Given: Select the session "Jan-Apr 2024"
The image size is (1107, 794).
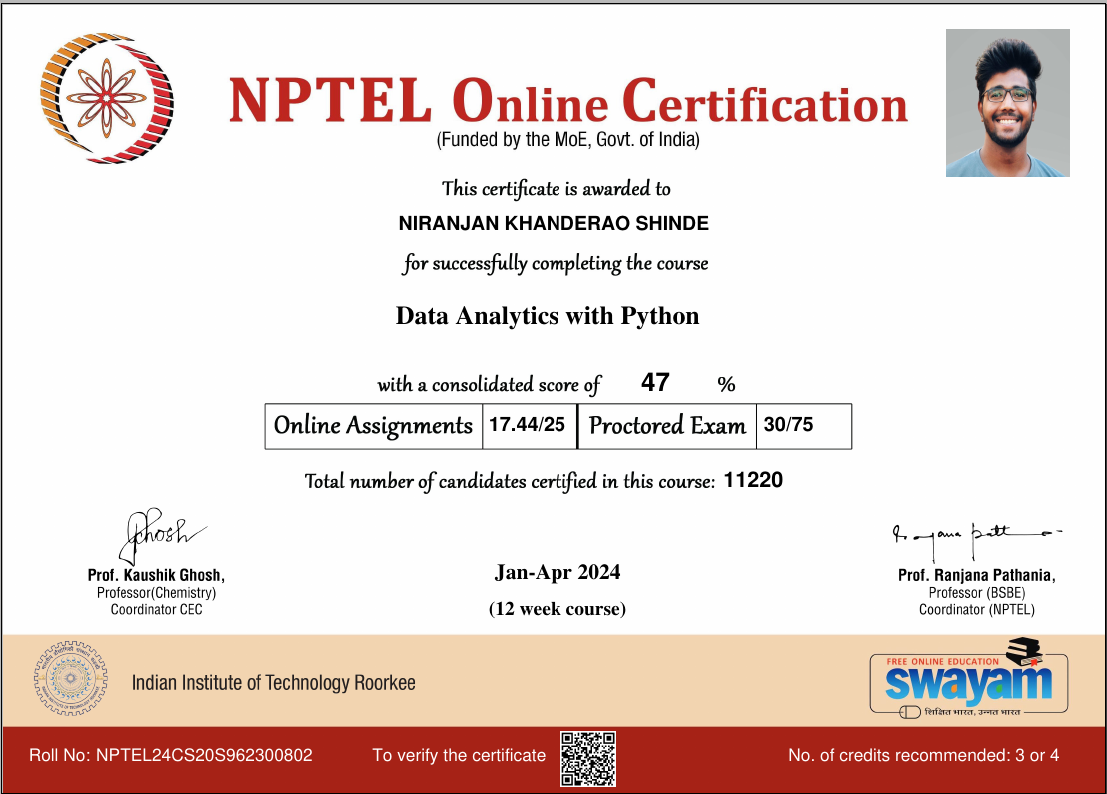Looking at the screenshot, I should point(557,572).
